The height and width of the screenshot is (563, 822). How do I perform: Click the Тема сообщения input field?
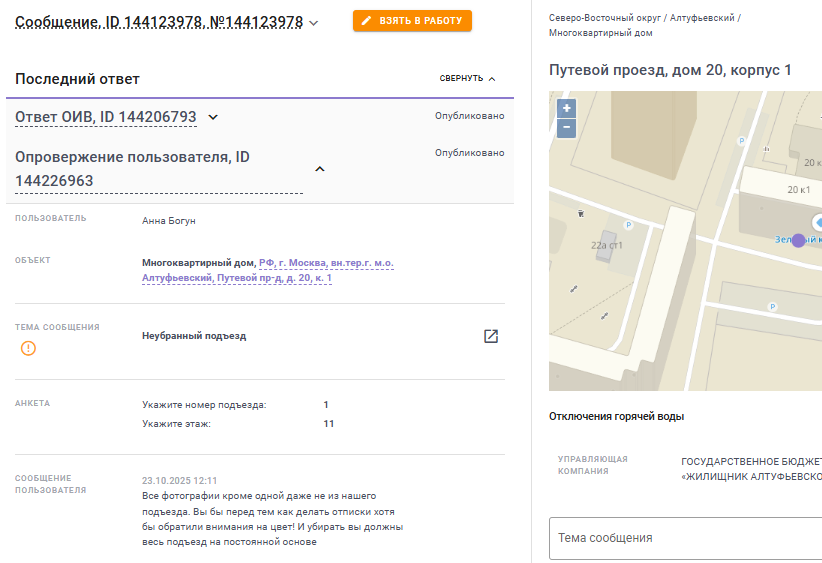click(x=686, y=538)
